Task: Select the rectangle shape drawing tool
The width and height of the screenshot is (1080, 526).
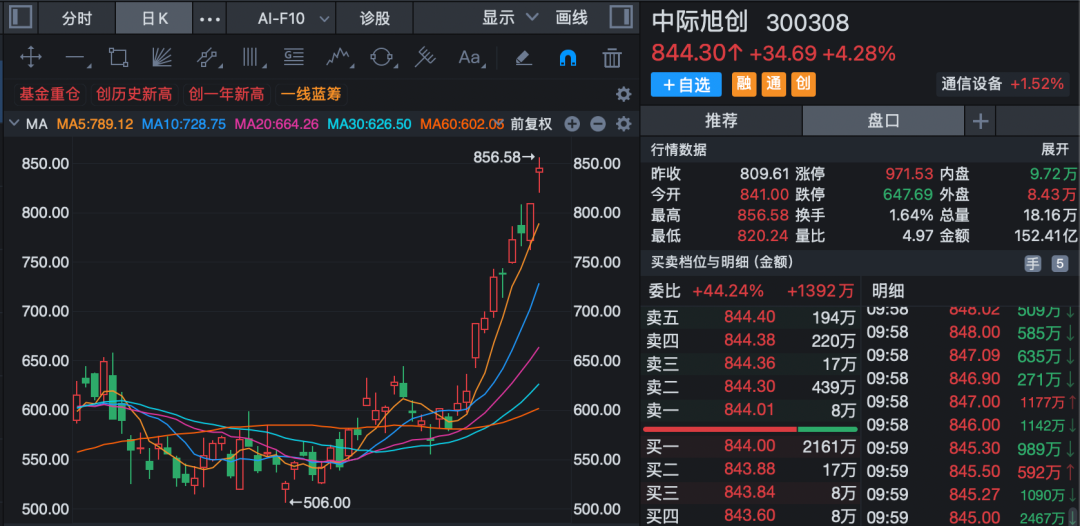Action: coord(118,57)
